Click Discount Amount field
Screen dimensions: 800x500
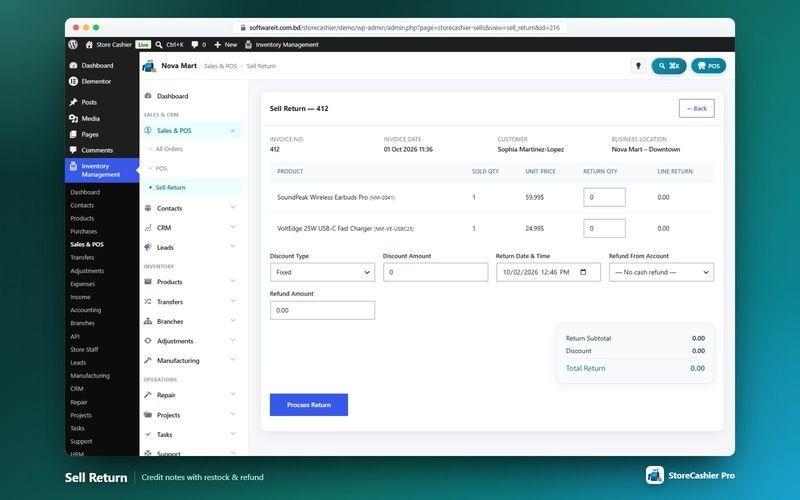click(435, 272)
